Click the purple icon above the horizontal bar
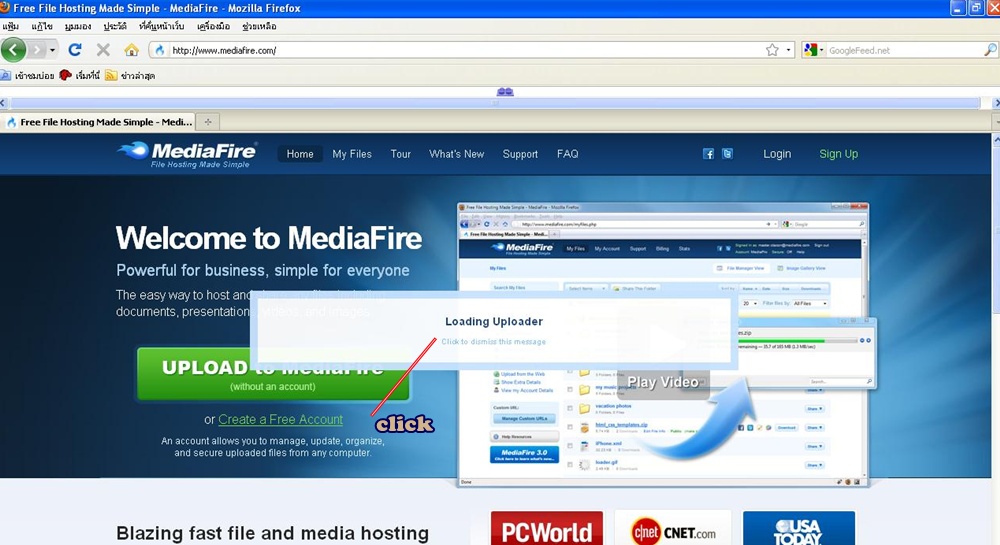Viewport: 1000px width, 545px height. [x=505, y=92]
